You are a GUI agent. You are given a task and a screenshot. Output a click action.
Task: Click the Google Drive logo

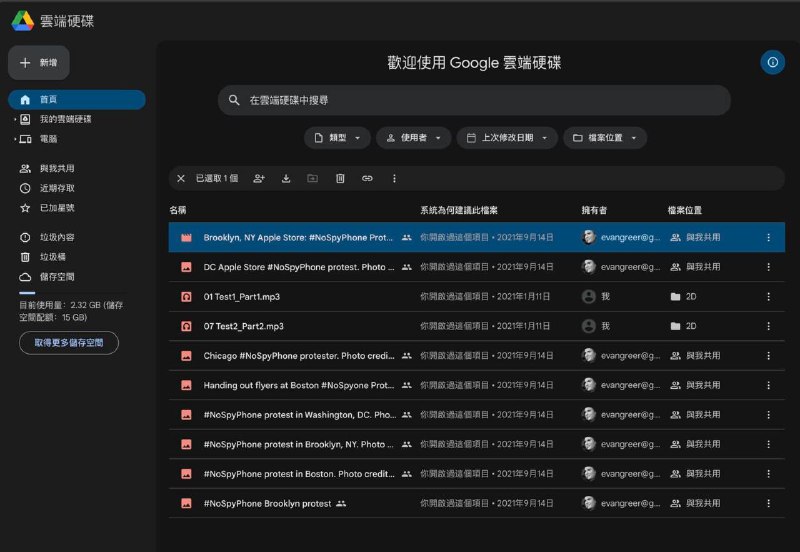22,21
